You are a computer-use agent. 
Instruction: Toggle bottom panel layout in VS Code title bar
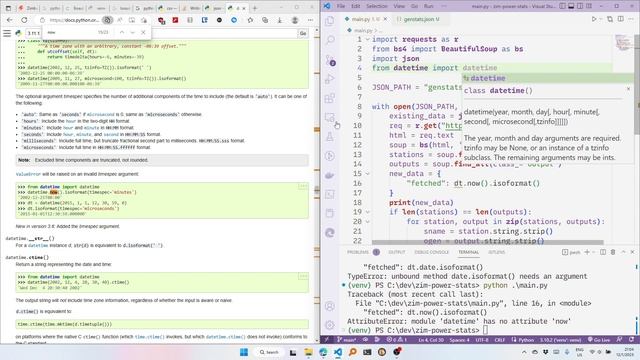(571, 6)
